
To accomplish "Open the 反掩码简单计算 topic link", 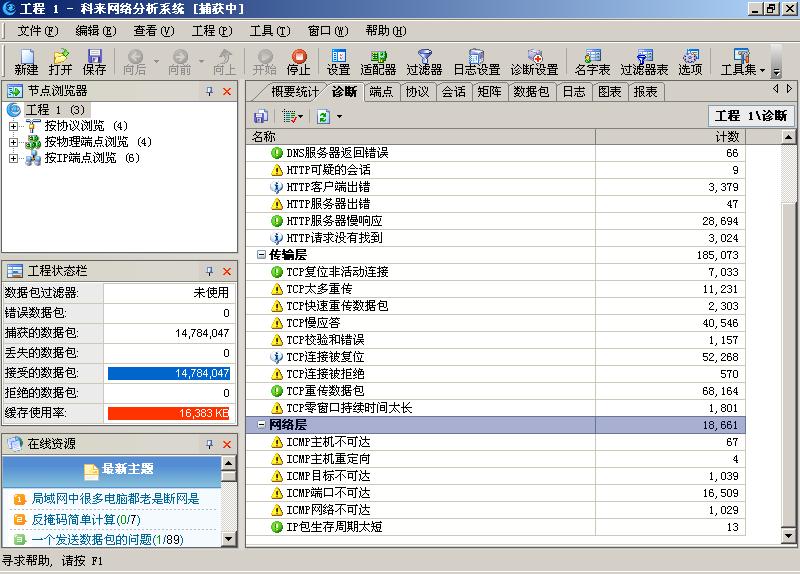I will coord(86,519).
